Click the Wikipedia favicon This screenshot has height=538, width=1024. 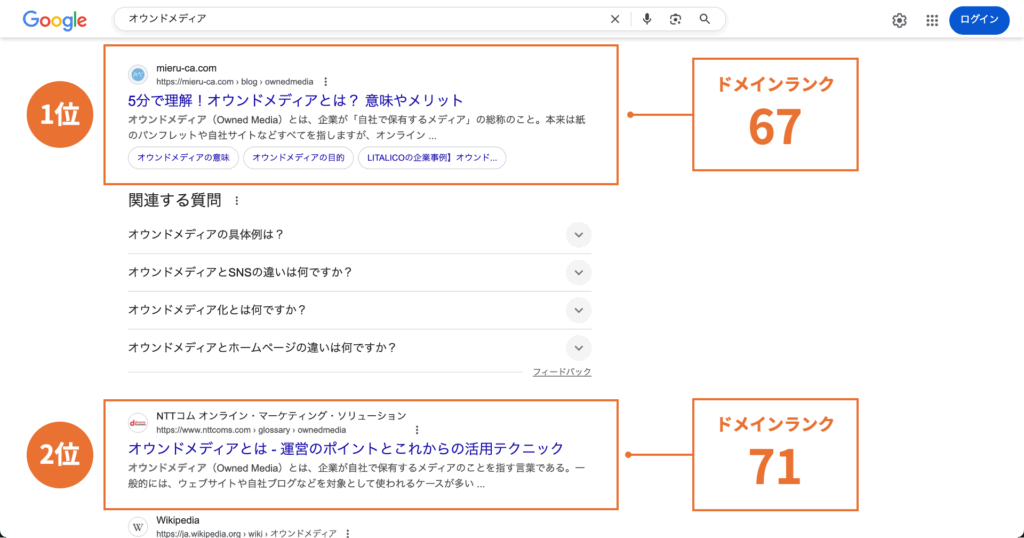tap(138, 527)
